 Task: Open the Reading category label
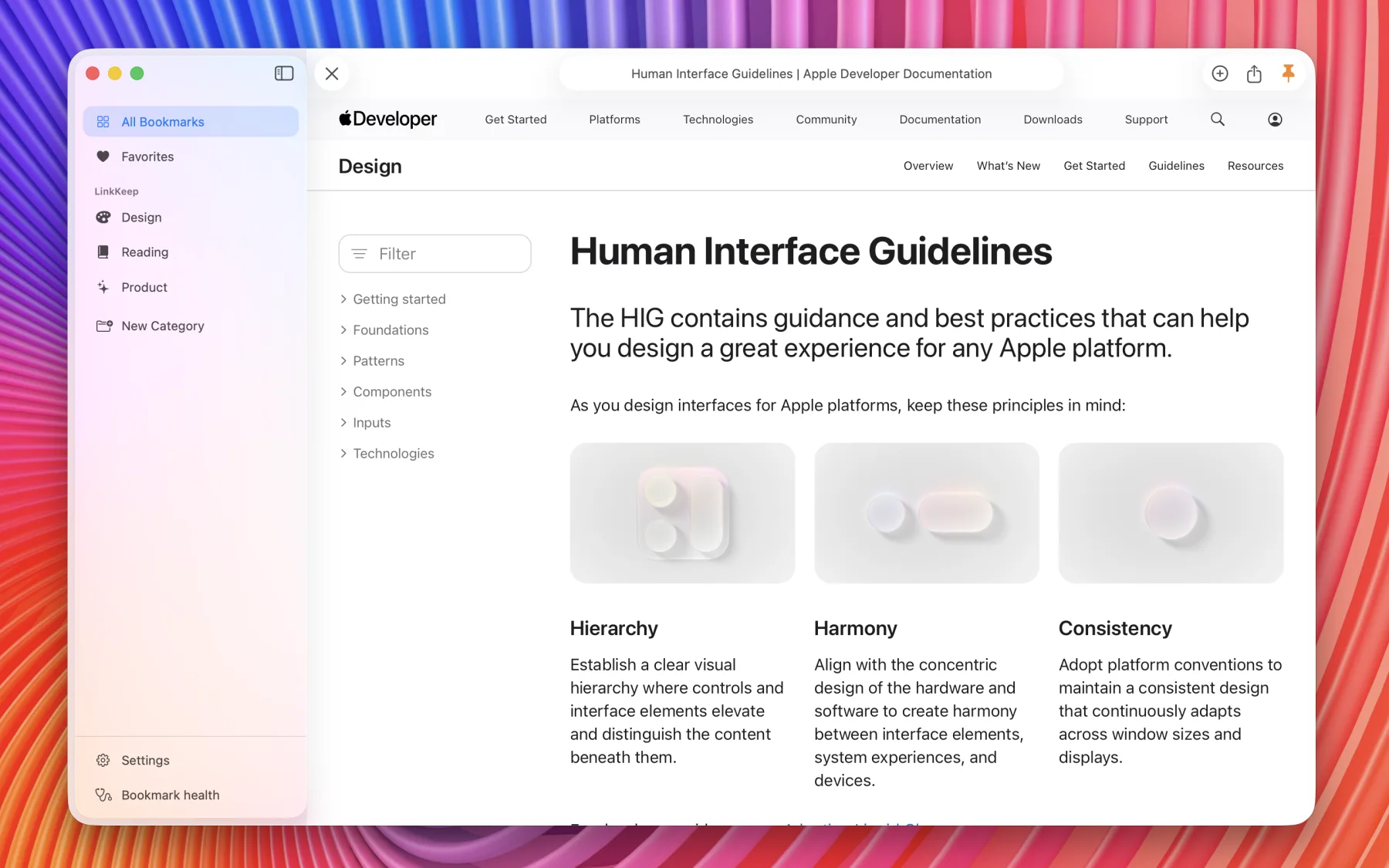pyautogui.click(x=144, y=252)
